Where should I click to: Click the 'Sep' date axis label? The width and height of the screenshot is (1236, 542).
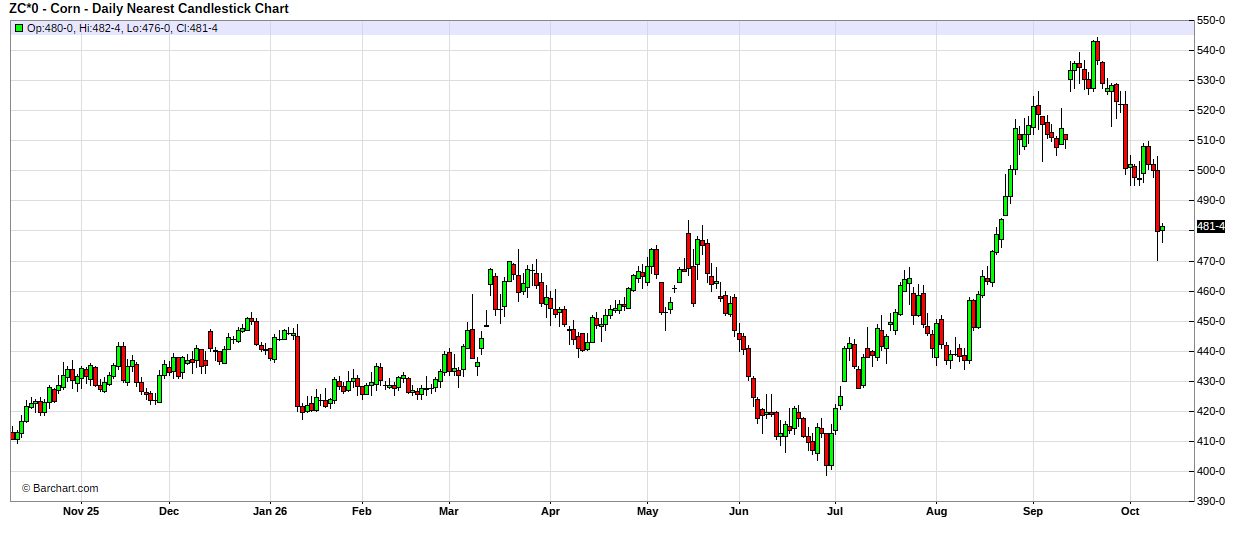pos(1033,512)
